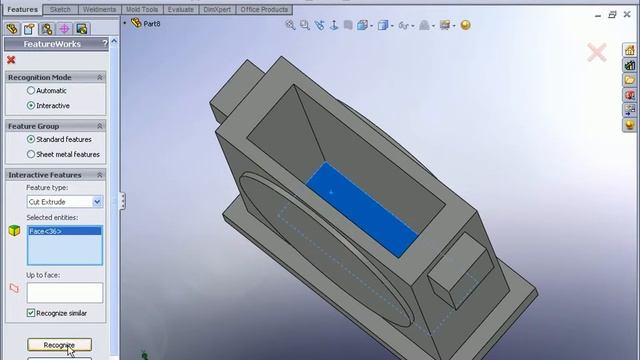Click the Apply Scene icon

444,25
